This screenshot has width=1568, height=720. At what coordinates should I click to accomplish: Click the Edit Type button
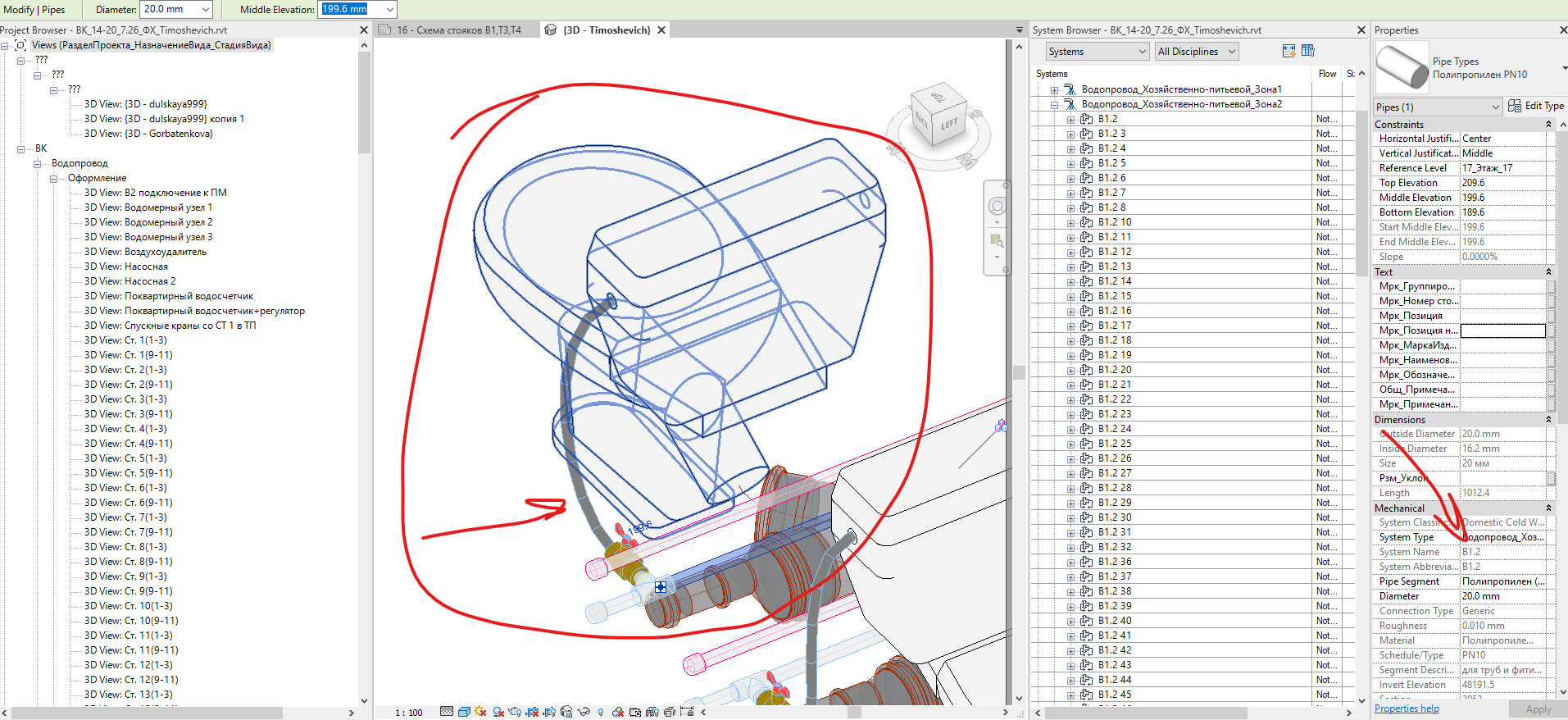tap(1536, 106)
